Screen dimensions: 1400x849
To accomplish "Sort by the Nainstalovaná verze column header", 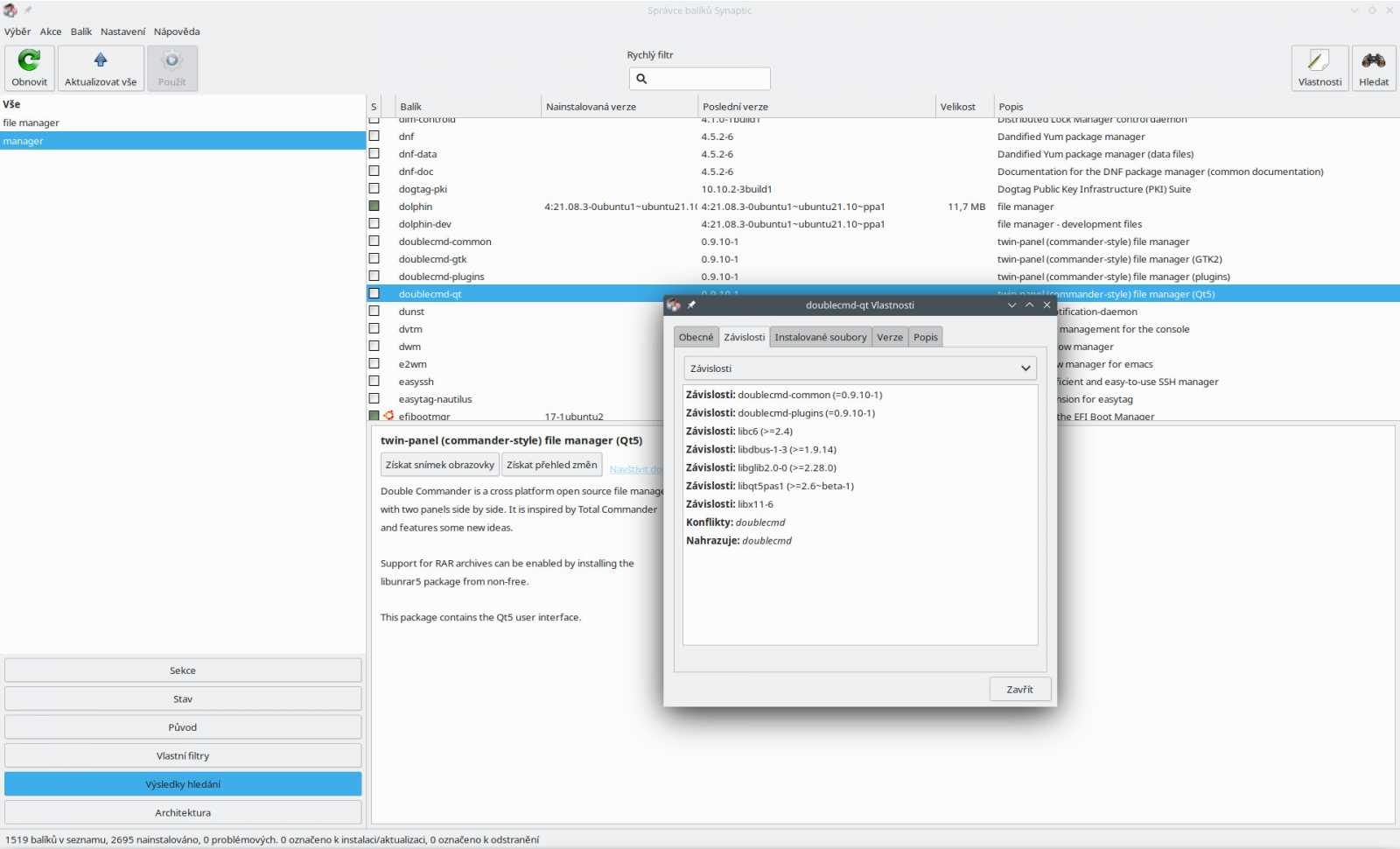I will 619,107.
